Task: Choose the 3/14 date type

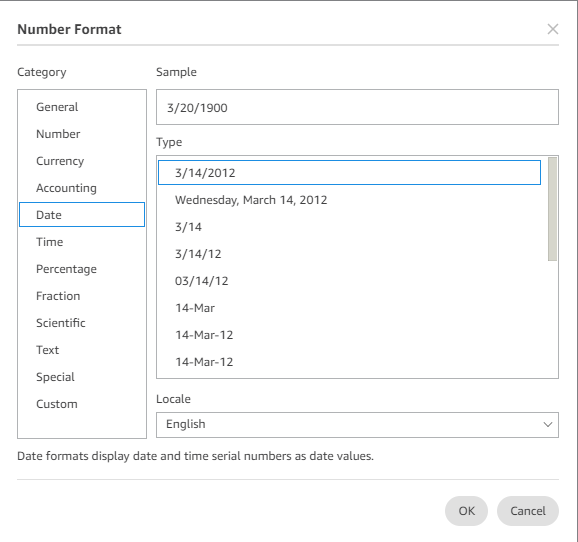Action: tap(349, 227)
